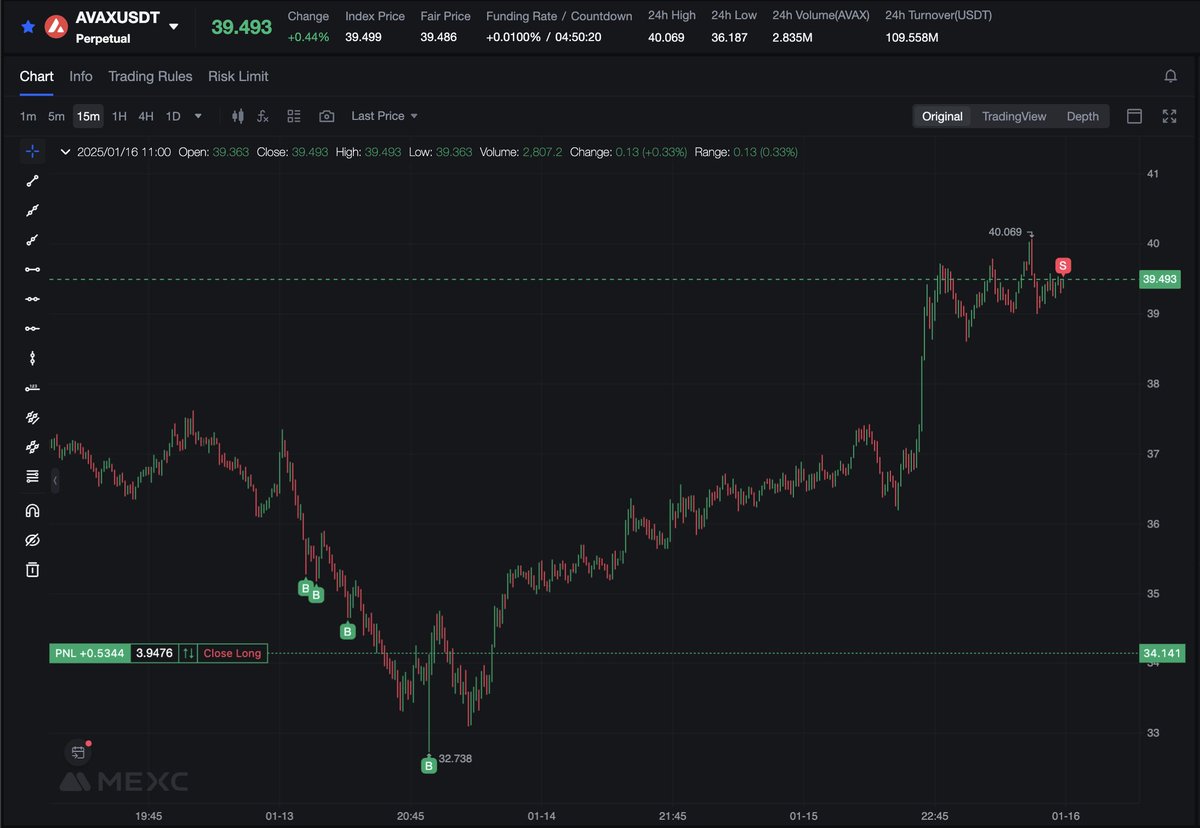Select the price line tool labeled 123
This screenshot has height=828, width=1200.
pyautogui.click(x=32, y=387)
